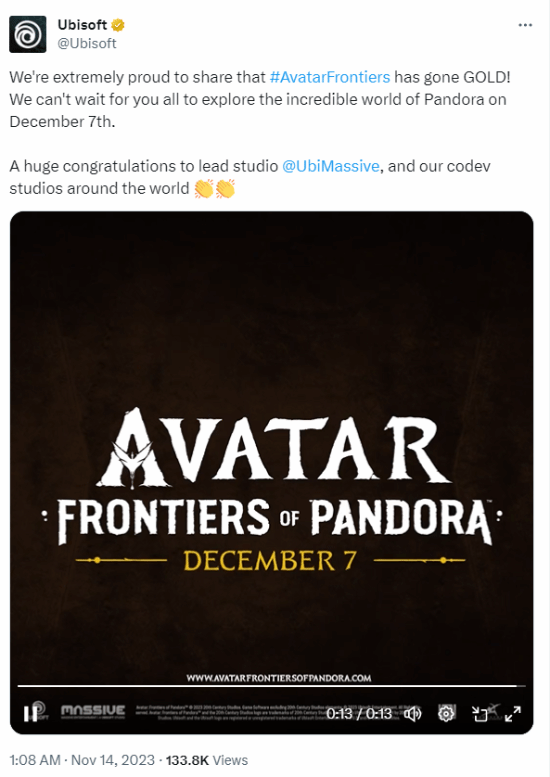Pause the video with the pause button

pyautogui.click(x=28, y=714)
